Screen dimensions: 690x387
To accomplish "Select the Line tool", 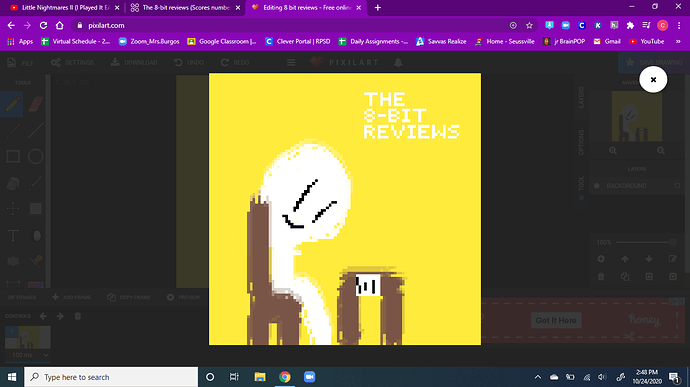I will (x=35, y=130).
